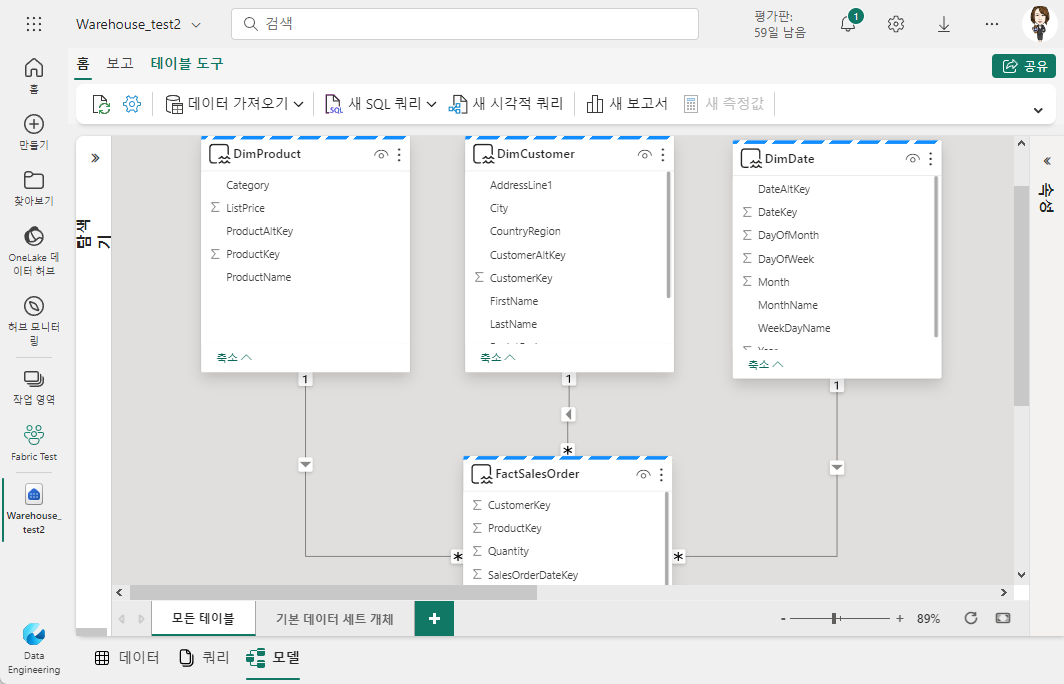
Task: Click New report (새 보고서)
Action: tap(627, 104)
